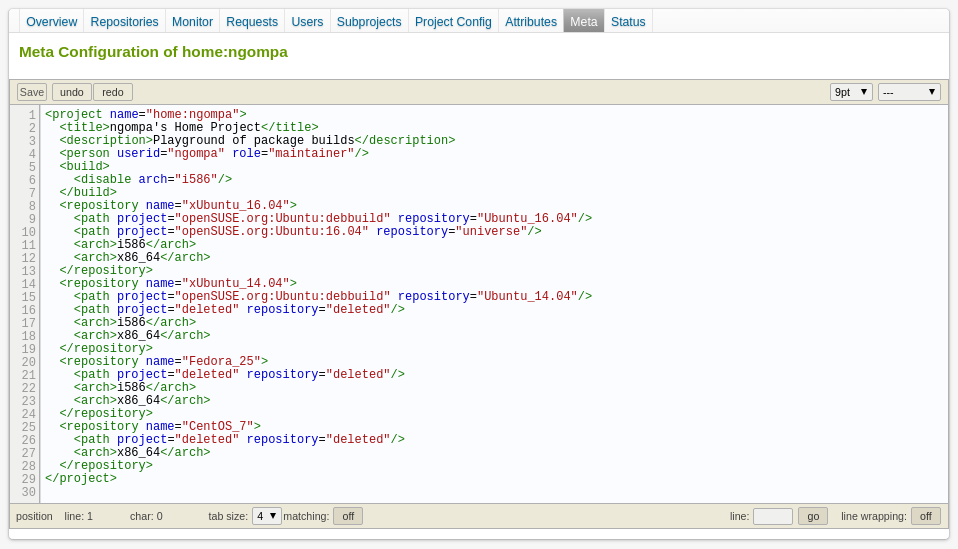Click the go-to-line input field
The height and width of the screenshot is (549, 958).
tap(773, 516)
